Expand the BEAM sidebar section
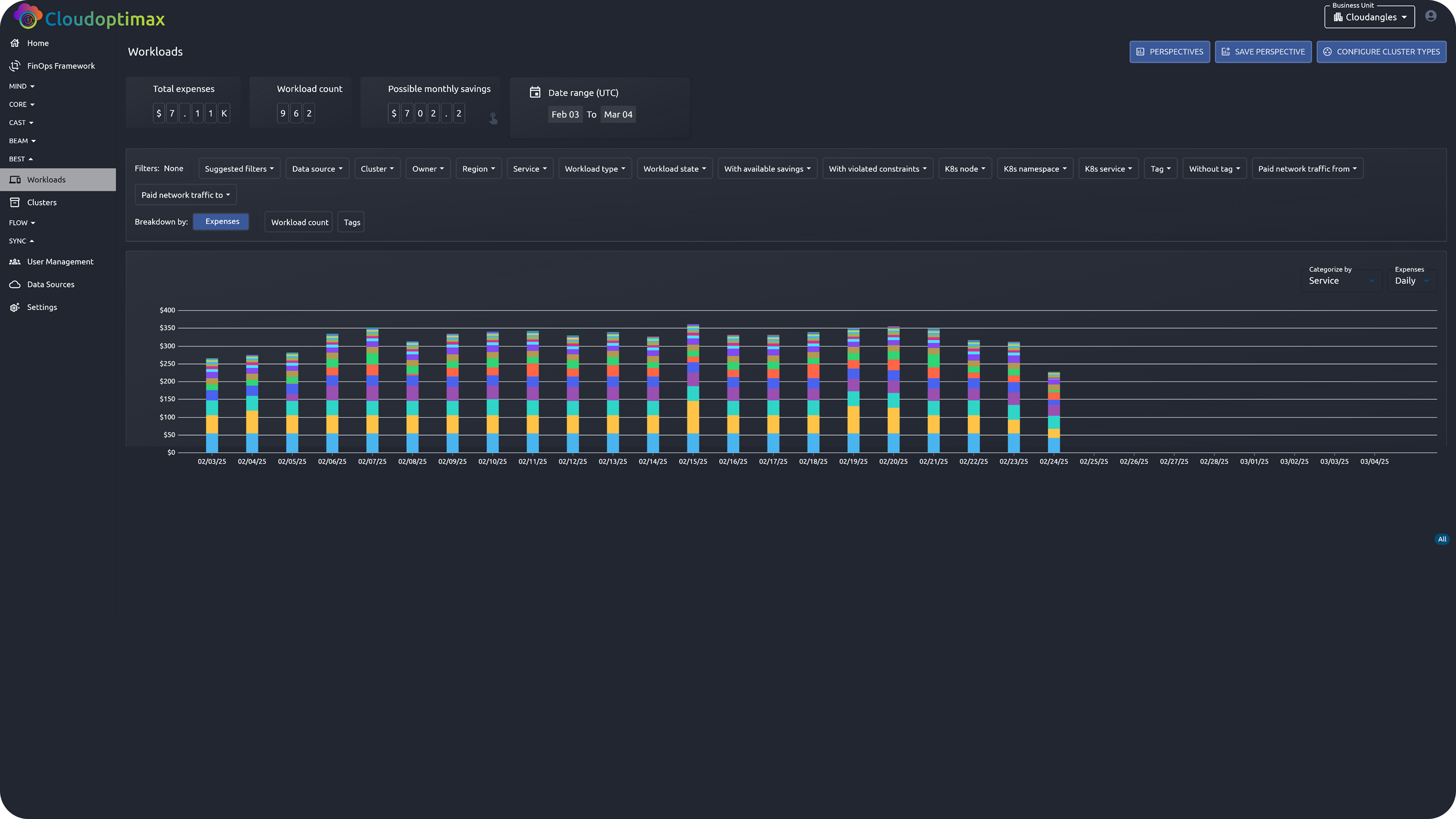Screen dimensions: 1456x819 (x=23, y=140)
